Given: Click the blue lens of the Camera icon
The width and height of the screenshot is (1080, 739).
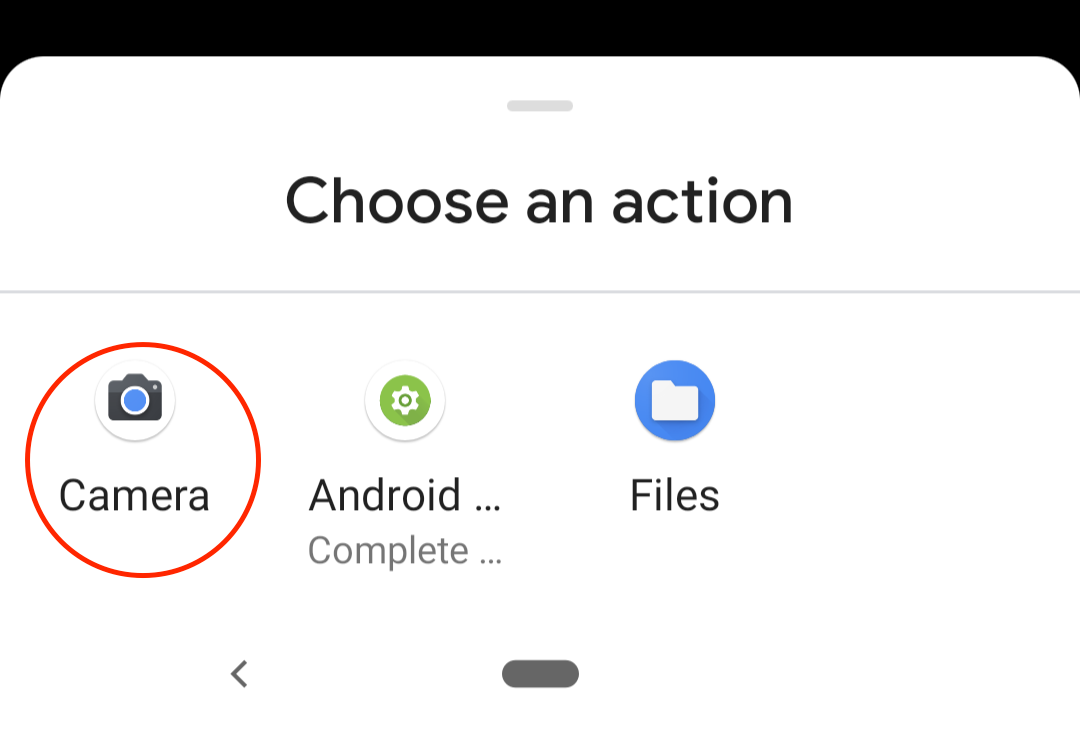Looking at the screenshot, I should coord(135,400).
